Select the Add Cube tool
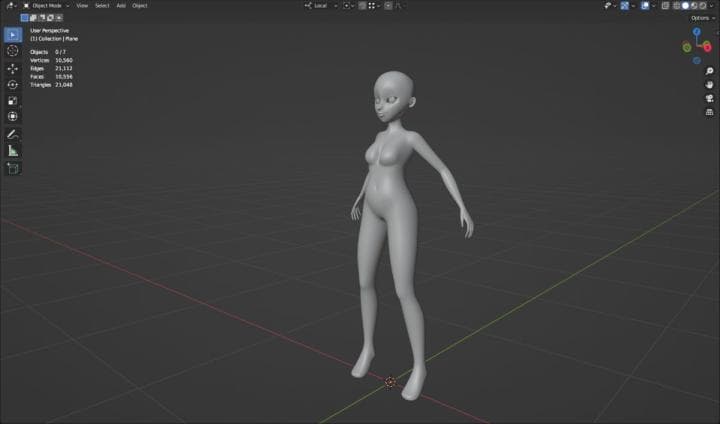 click(13, 168)
